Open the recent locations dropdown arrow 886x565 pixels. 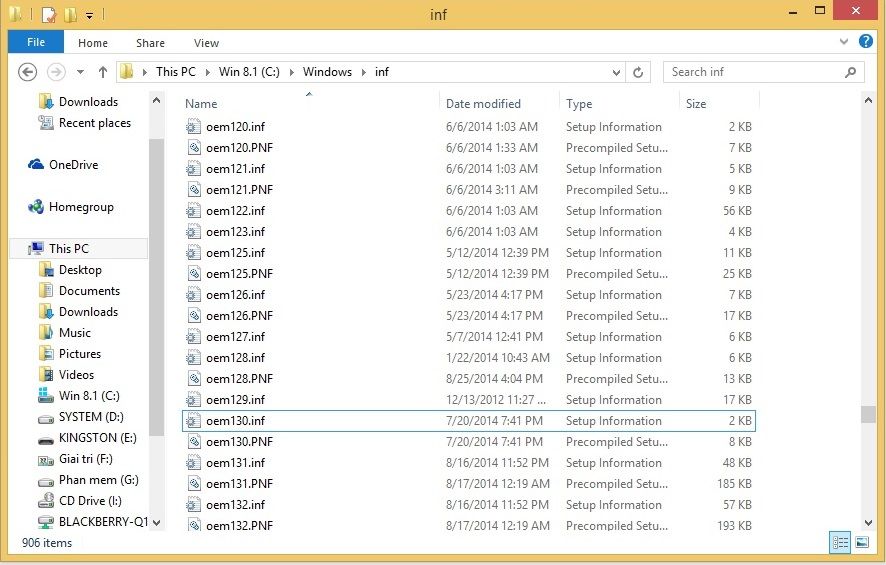(x=80, y=72)
